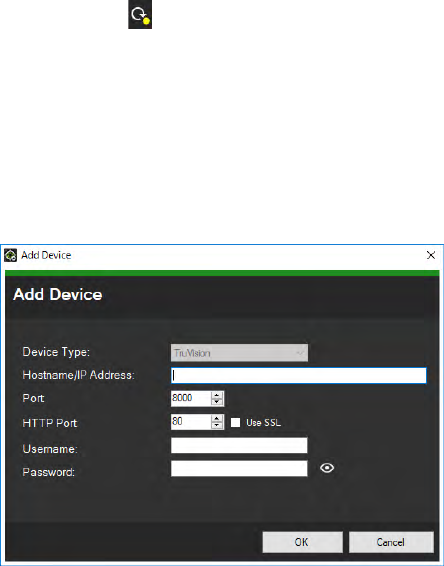Image resolution: width=444 pixels, height=566 pixels.
Task: Click the application icon in title bar
Action: (10, 255)
